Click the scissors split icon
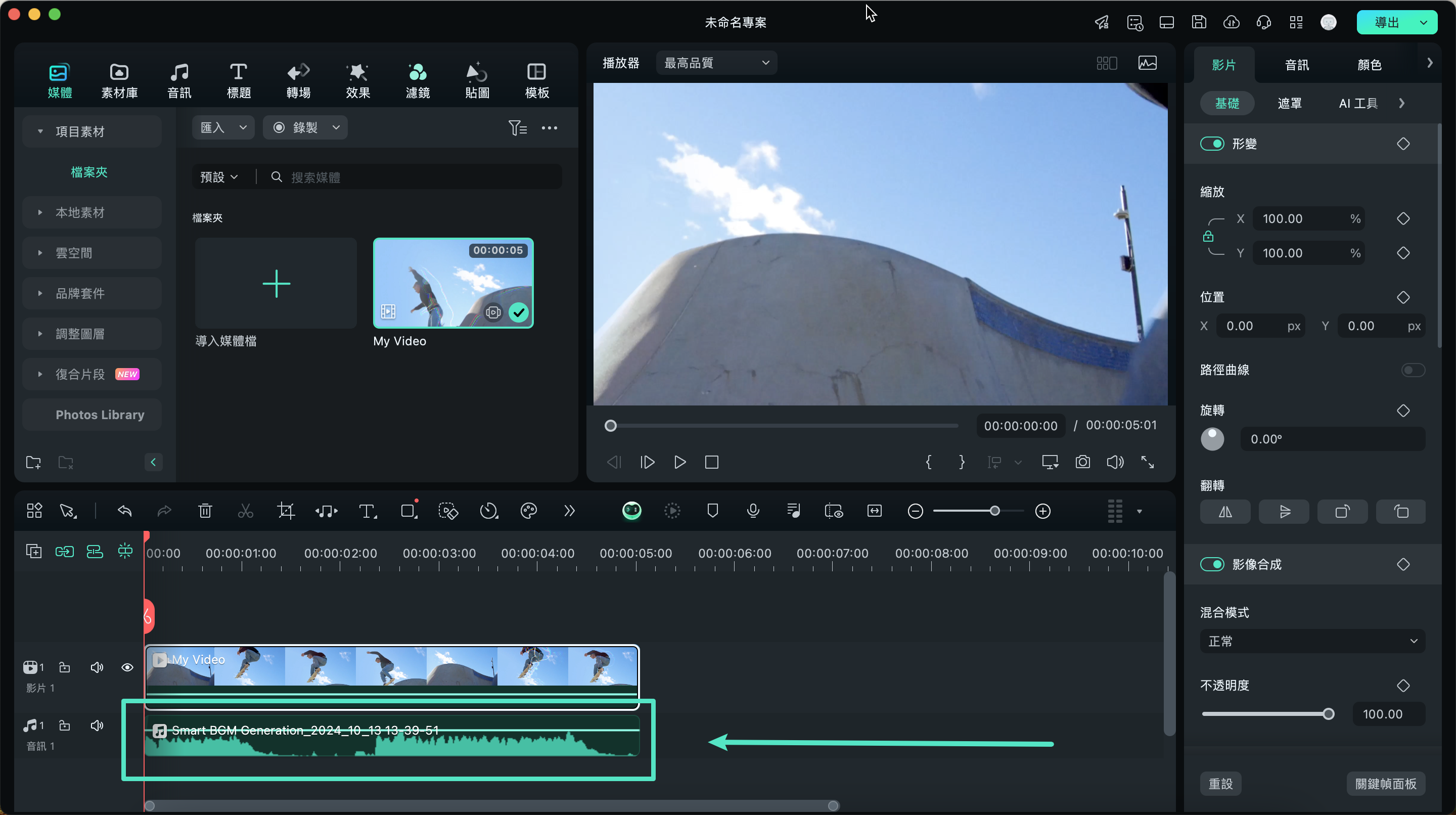Viewport: 1456px width, 815px height. (x=245, y=511)
